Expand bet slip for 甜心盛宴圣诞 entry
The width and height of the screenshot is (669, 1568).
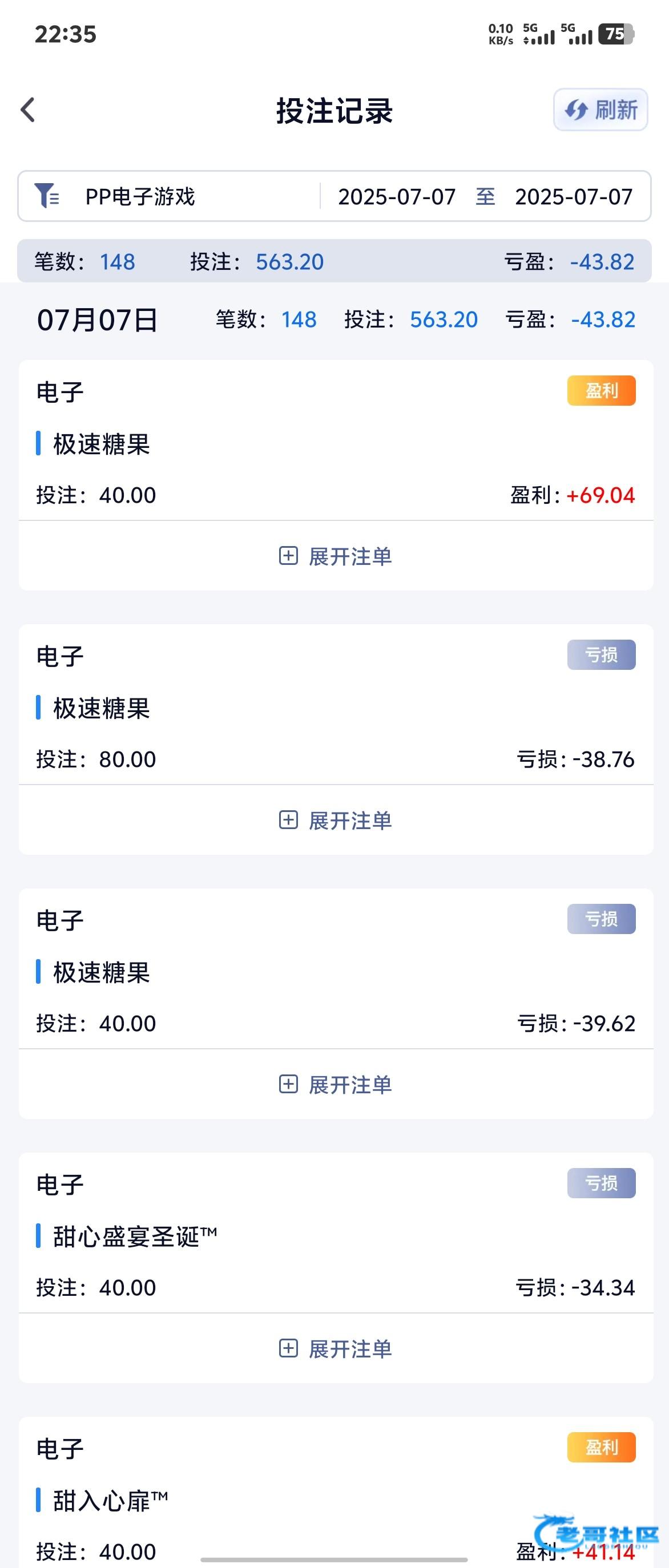click(336, 1349)
